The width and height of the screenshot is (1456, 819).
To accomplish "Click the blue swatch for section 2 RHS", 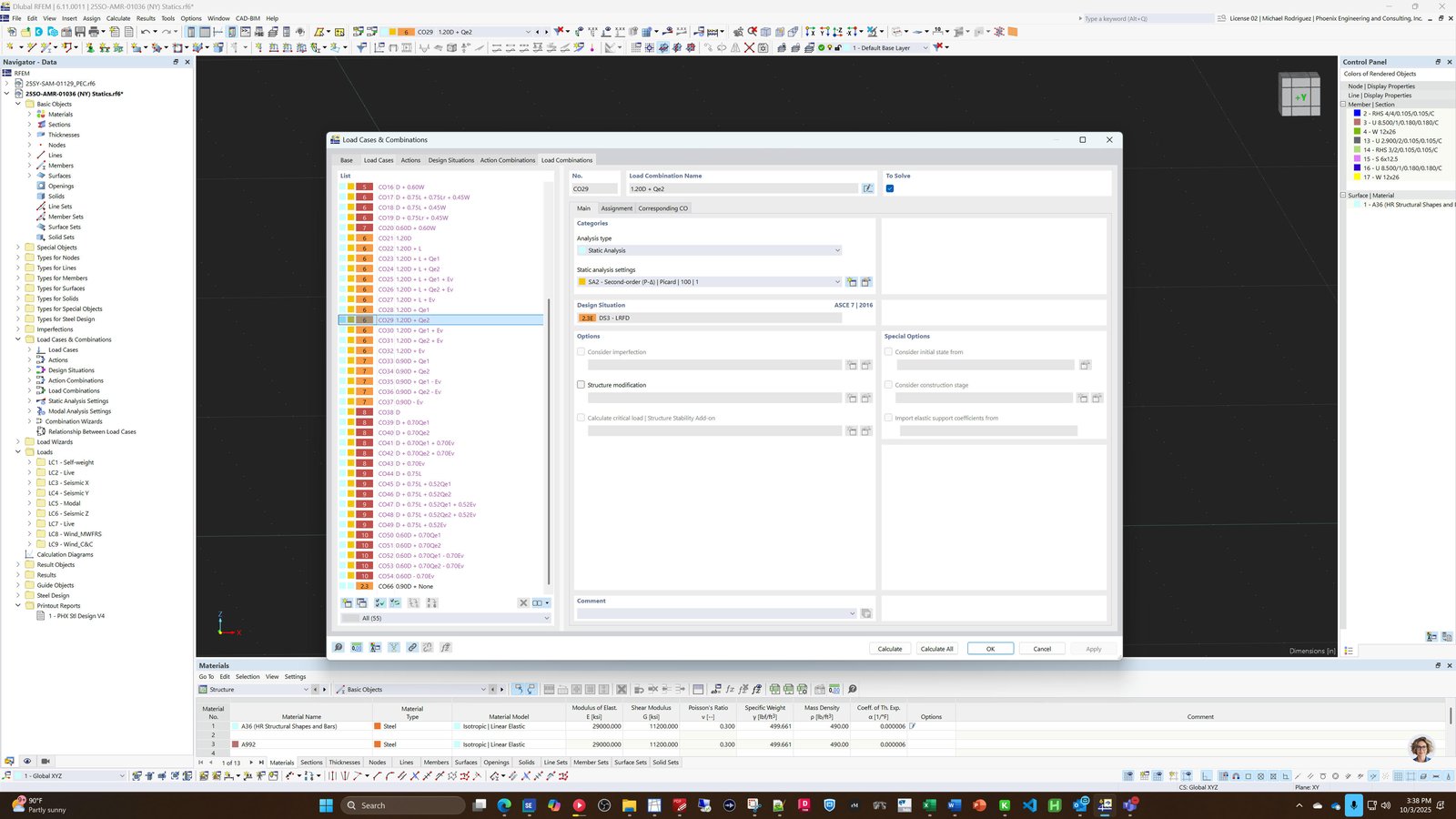I will tap(1357, 114).
